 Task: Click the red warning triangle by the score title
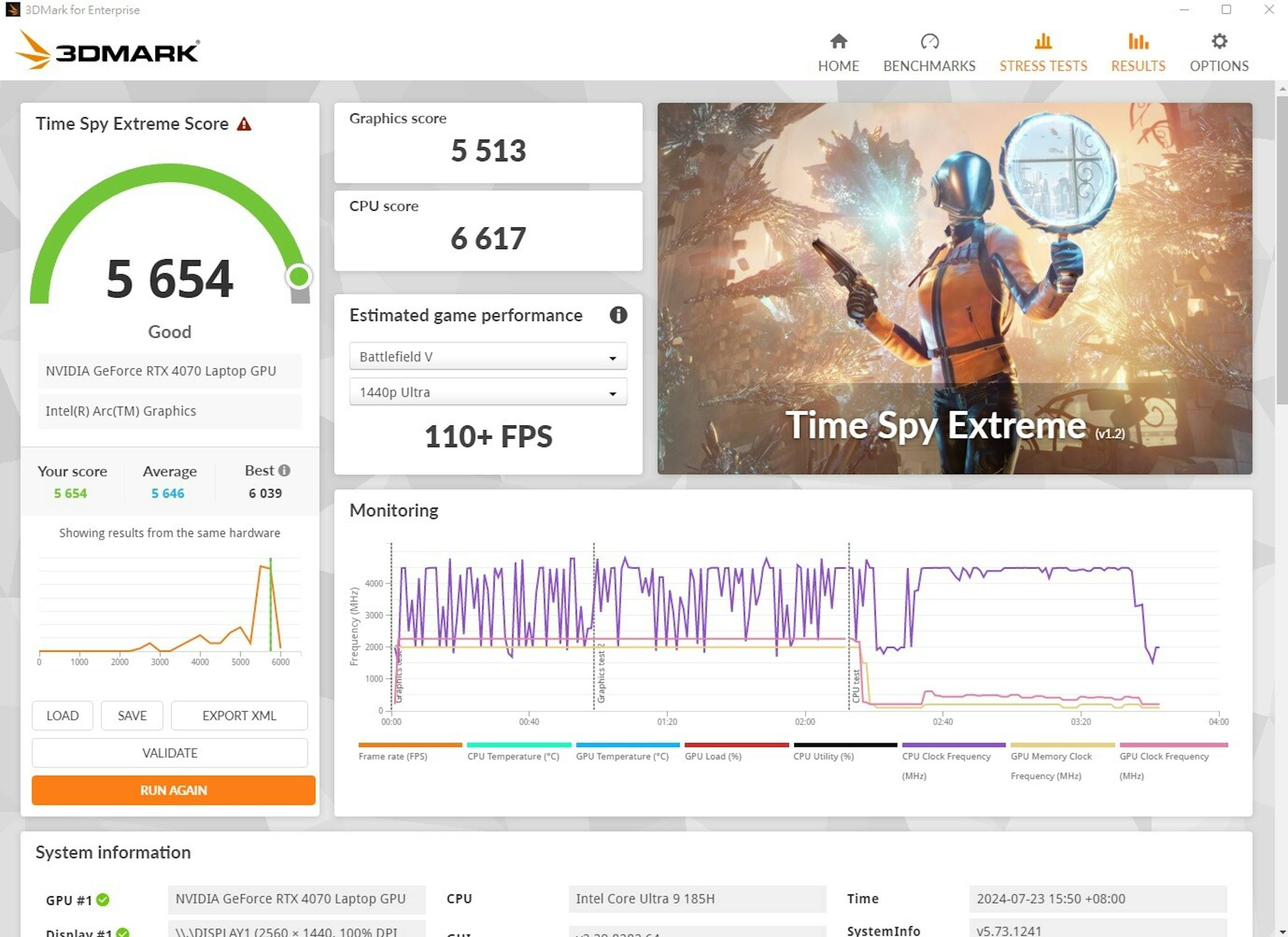pyautogui.click(x=244, y=124)
